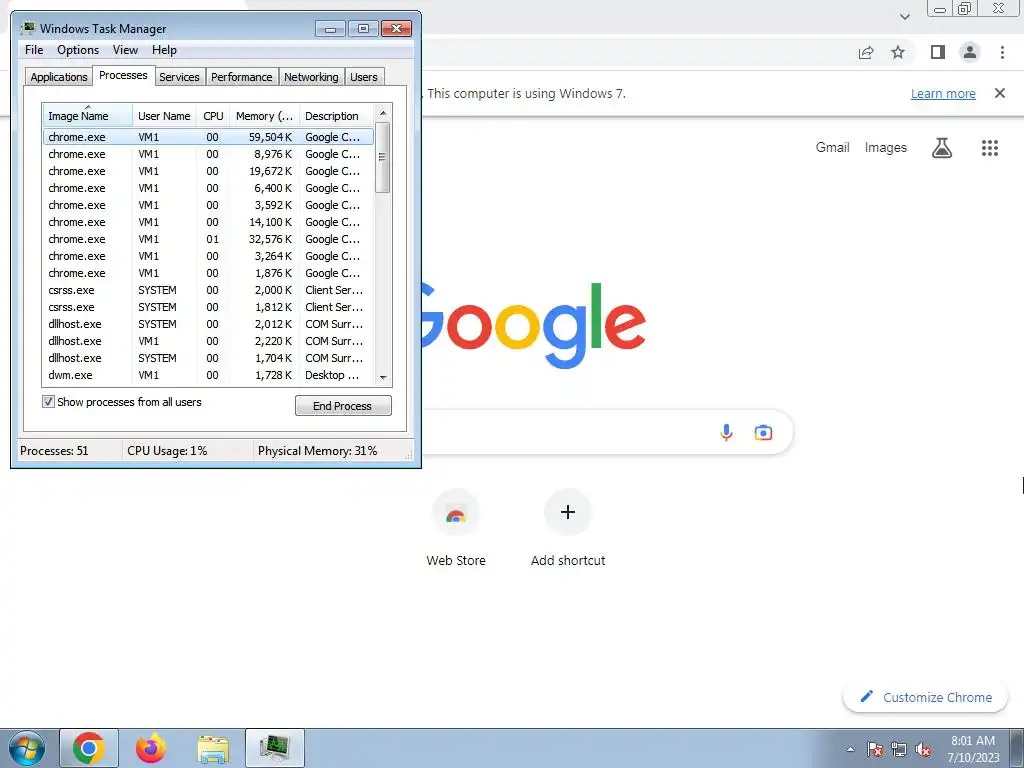Open Windows Explorer from the taskbar
Image resolution: width=1024 pixels, height=768 pixels.
pos(213,748)
